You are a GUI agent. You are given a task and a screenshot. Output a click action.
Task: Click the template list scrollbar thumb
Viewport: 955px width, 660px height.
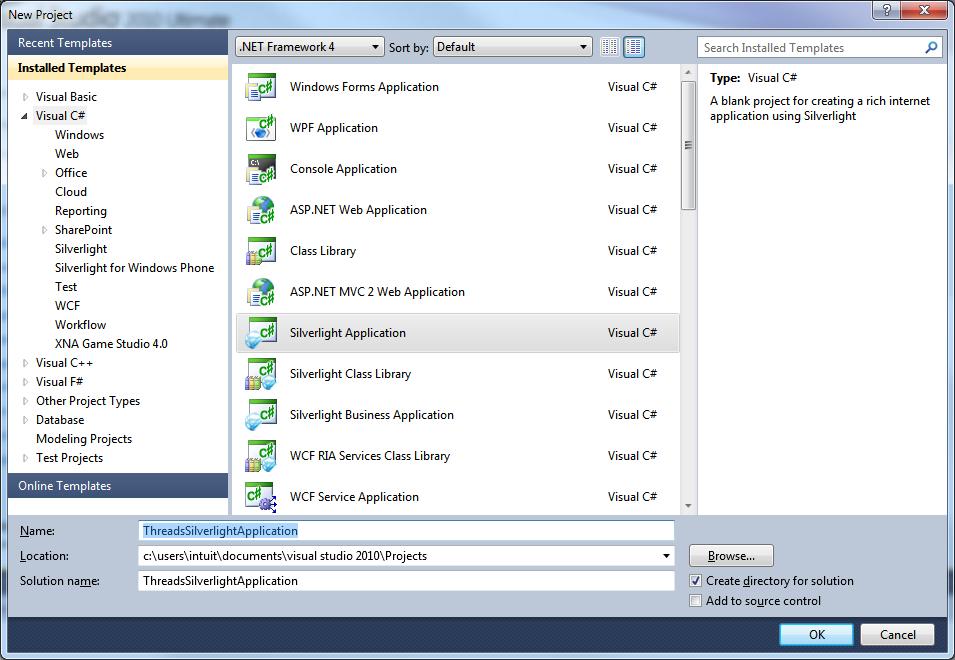[x=688, y=146]
